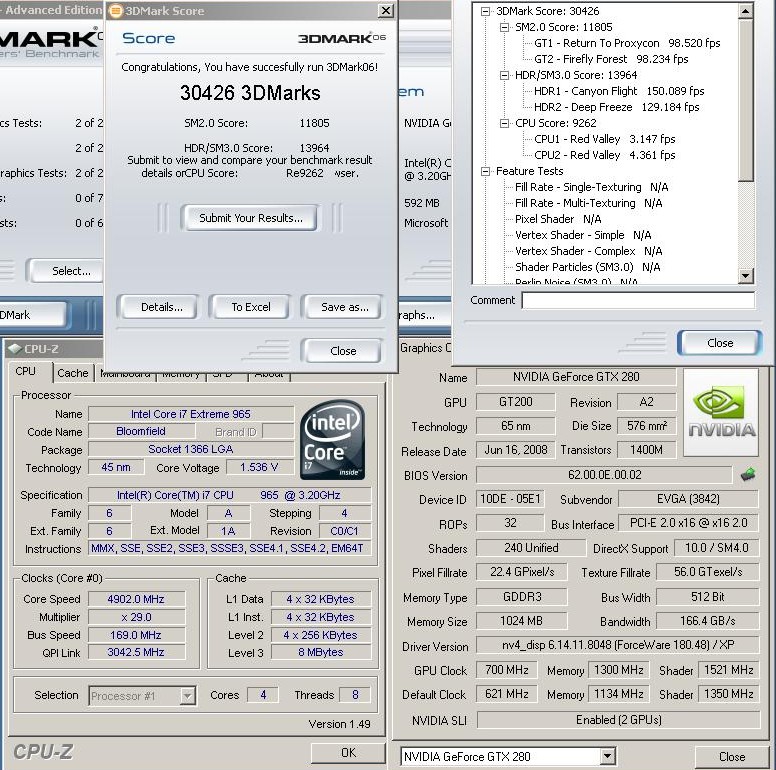Click the Graphs button in 3DMark window
Image resolution: width=776 pixels, height=770 pixels.
(x=424, y=315)
